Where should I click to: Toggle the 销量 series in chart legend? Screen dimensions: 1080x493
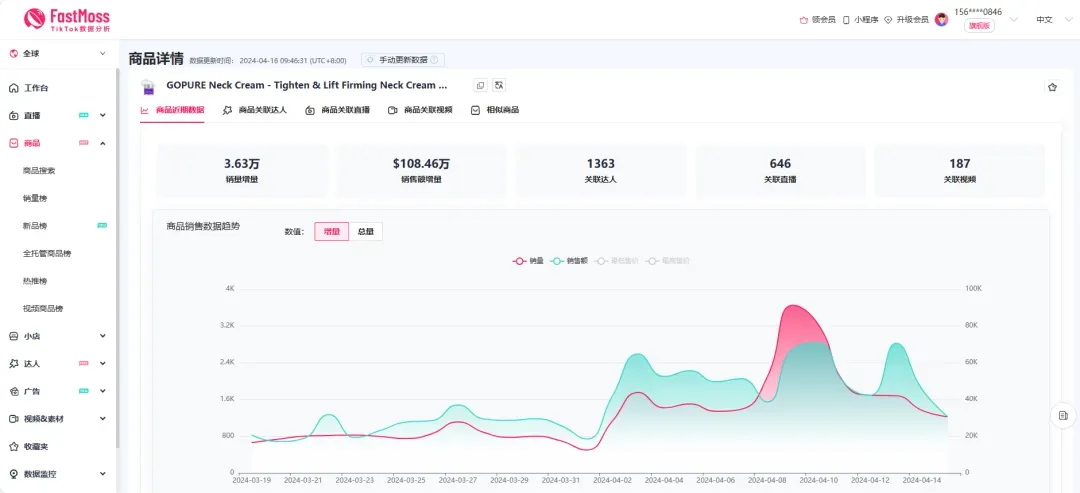528,261
